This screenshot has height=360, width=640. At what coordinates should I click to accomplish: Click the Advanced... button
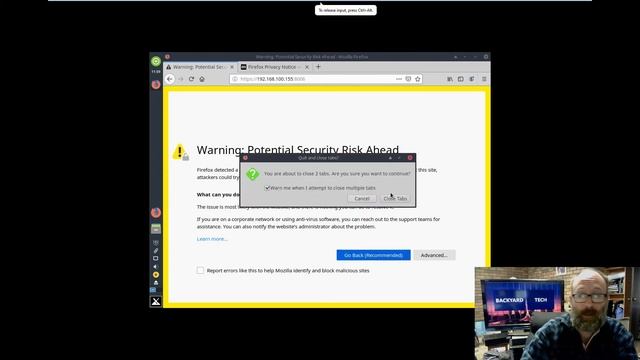coord(434,255)
